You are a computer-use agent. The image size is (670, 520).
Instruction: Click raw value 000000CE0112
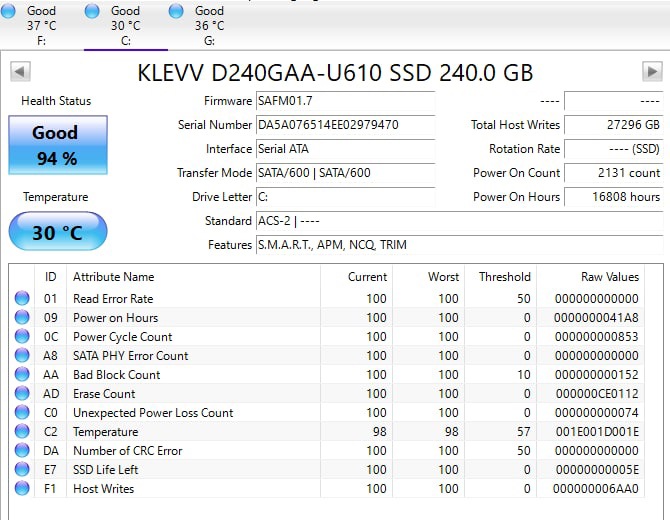(x=597, y=394)
